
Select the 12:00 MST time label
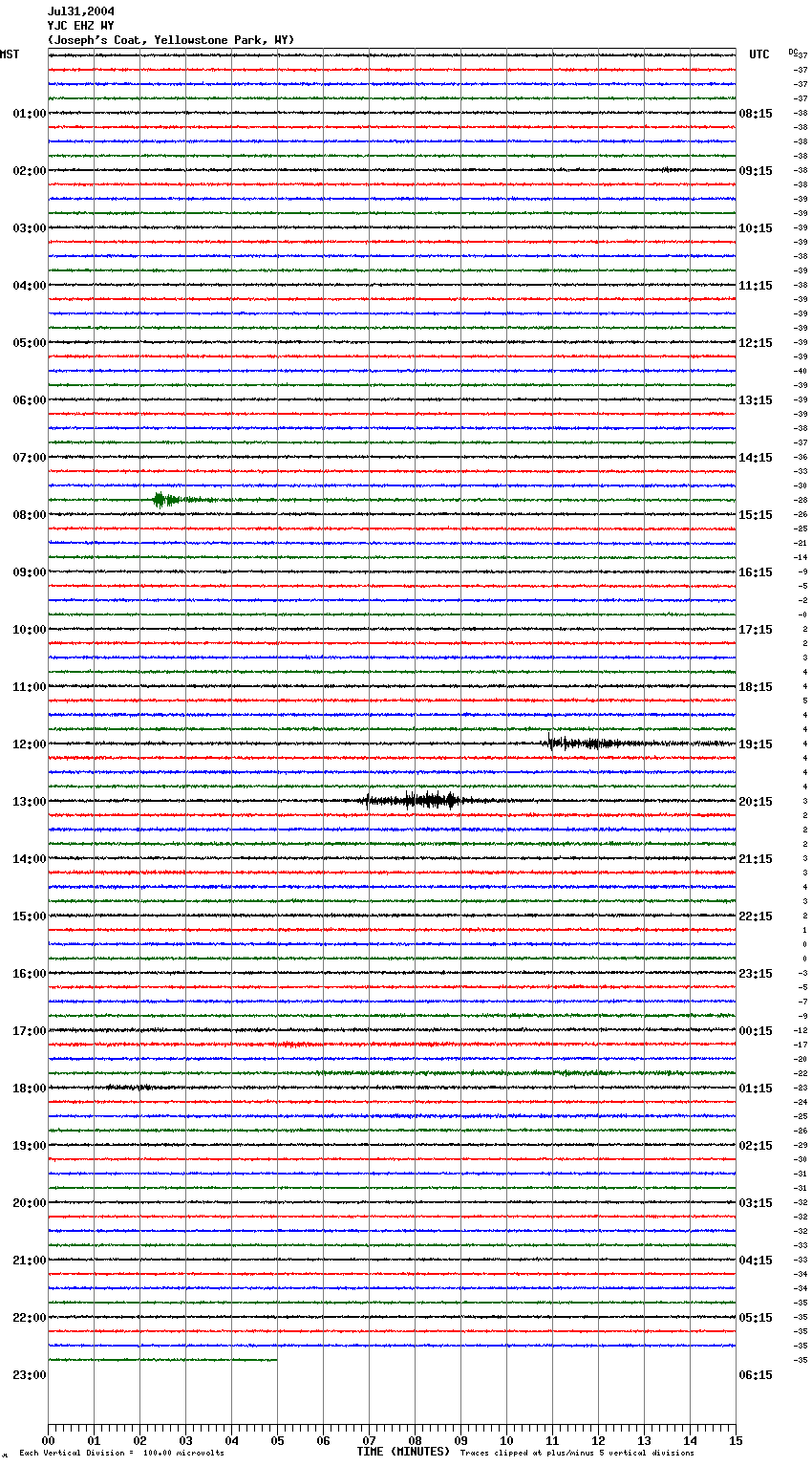30,744
